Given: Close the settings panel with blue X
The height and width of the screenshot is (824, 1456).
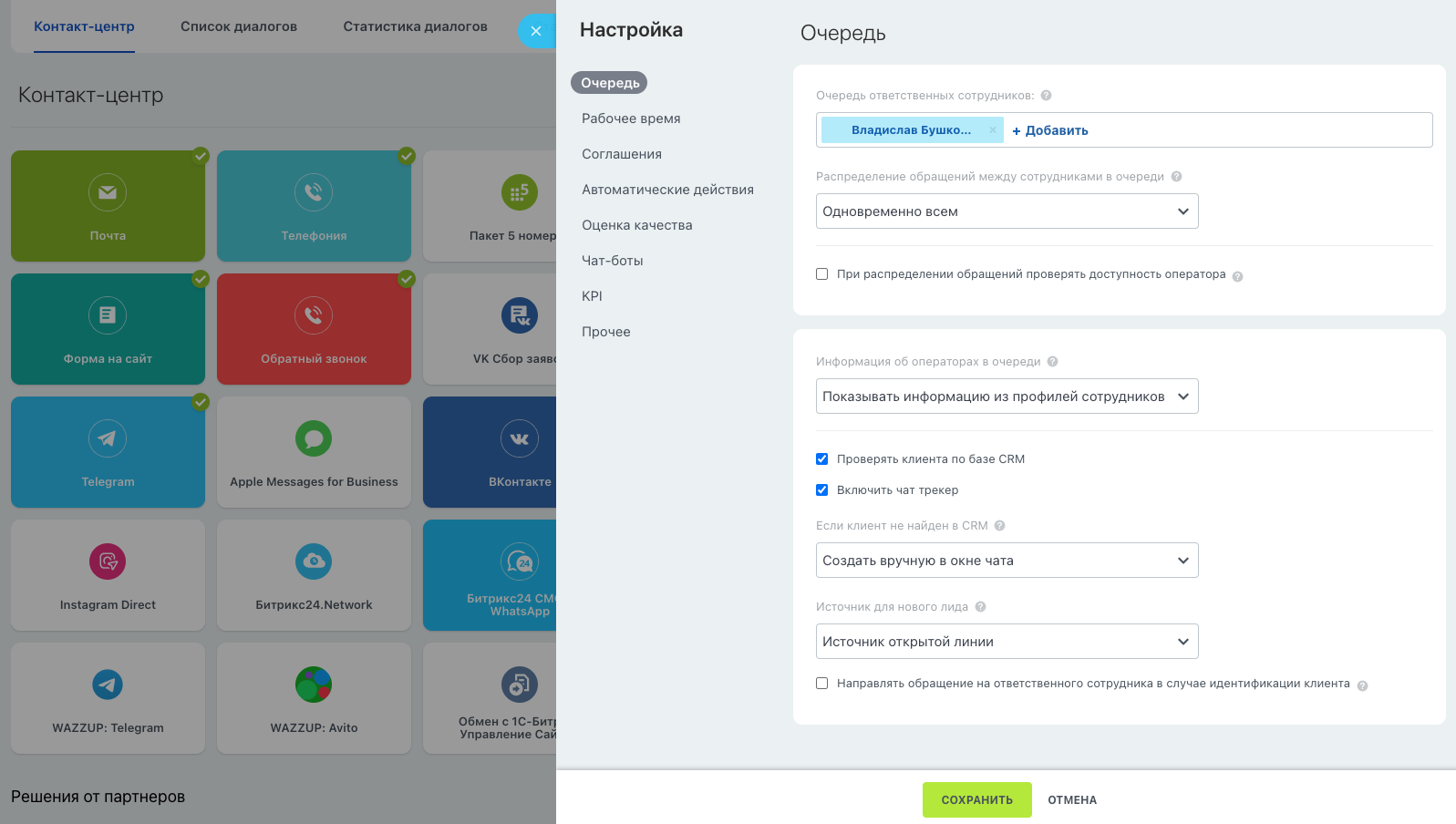Looking at the screenshot, I should point(536,31).
